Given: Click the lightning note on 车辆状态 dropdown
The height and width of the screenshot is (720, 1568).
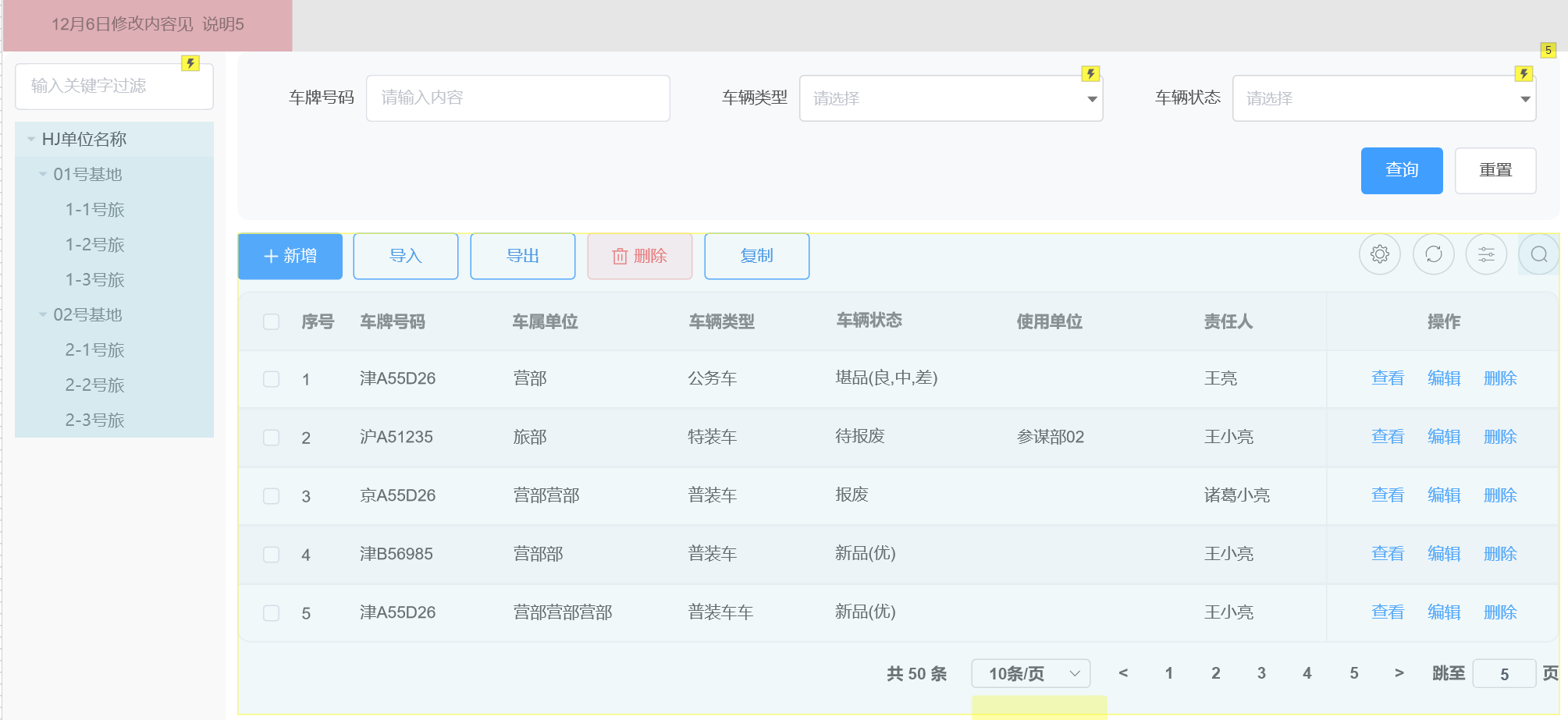Looking at the screenshot, I should (1524, 73).
